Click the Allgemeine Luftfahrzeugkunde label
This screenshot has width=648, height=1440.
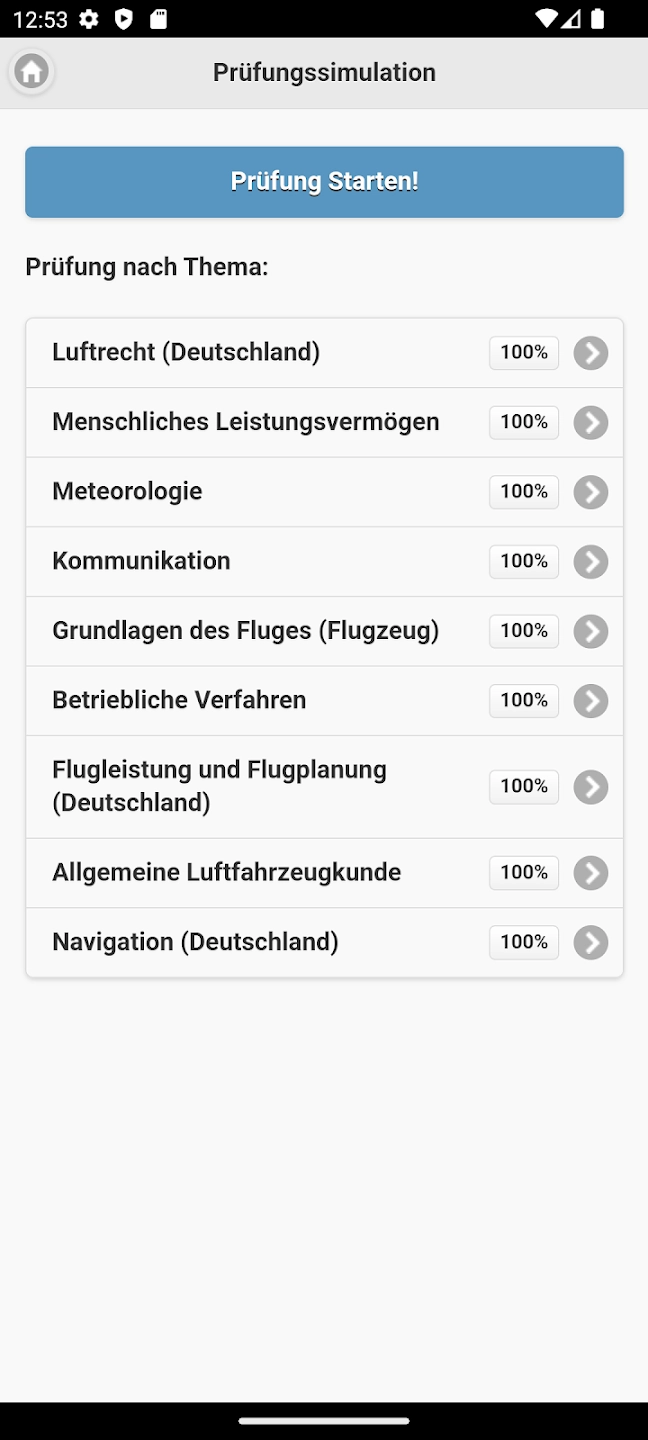tap(226, 872)
